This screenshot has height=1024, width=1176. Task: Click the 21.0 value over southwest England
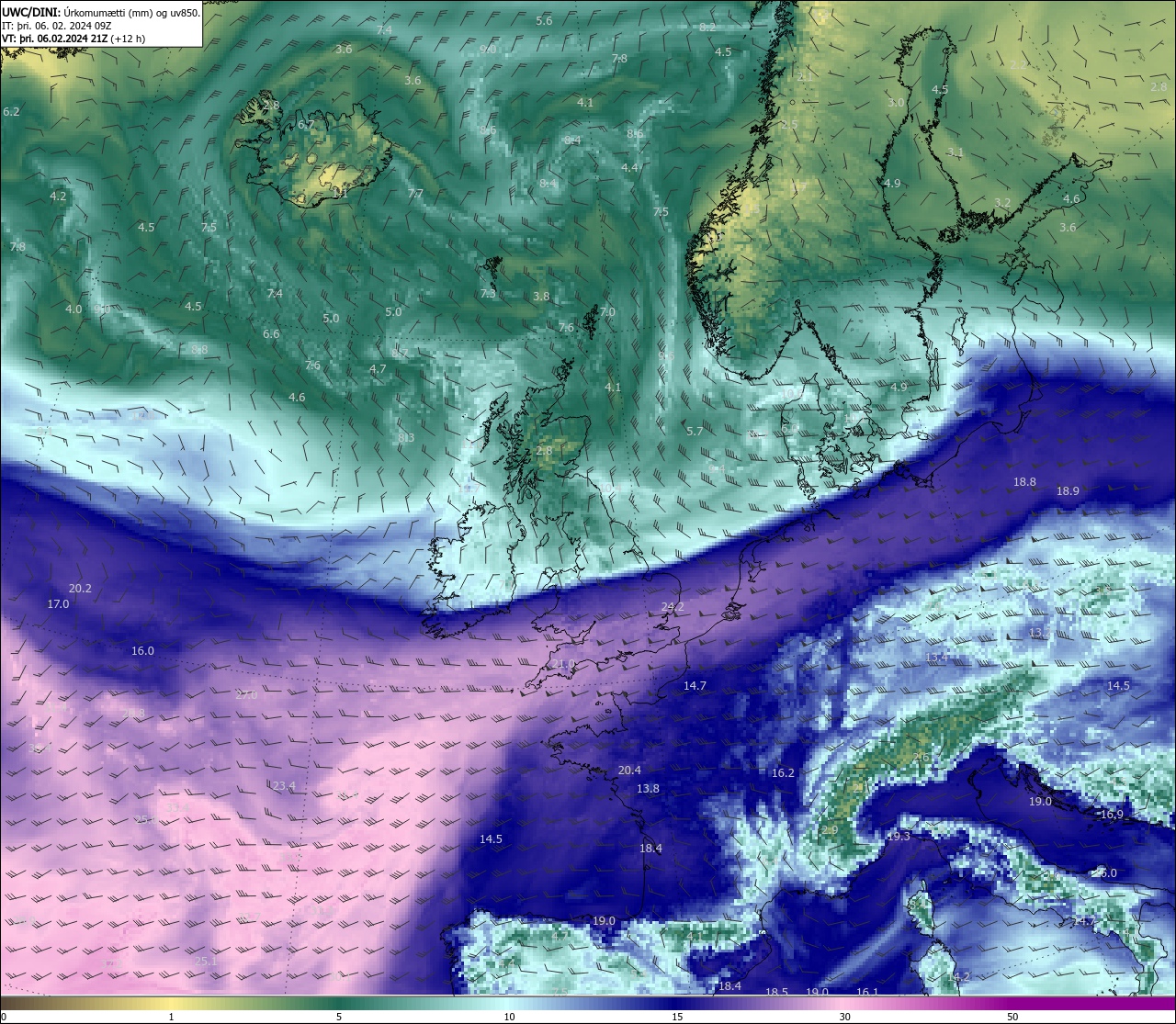(x=562, y=664)
